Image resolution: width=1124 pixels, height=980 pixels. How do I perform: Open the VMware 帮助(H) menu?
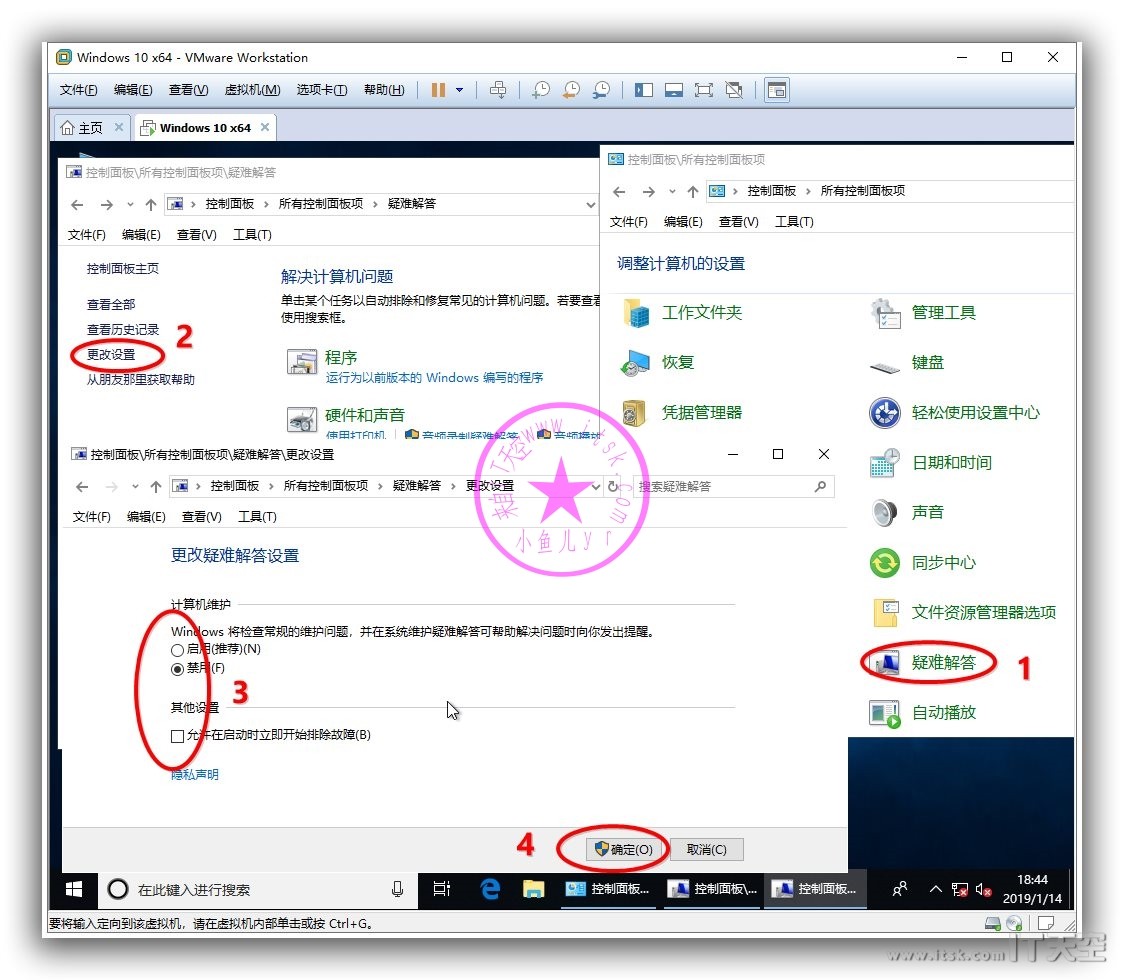coord(384,90)
